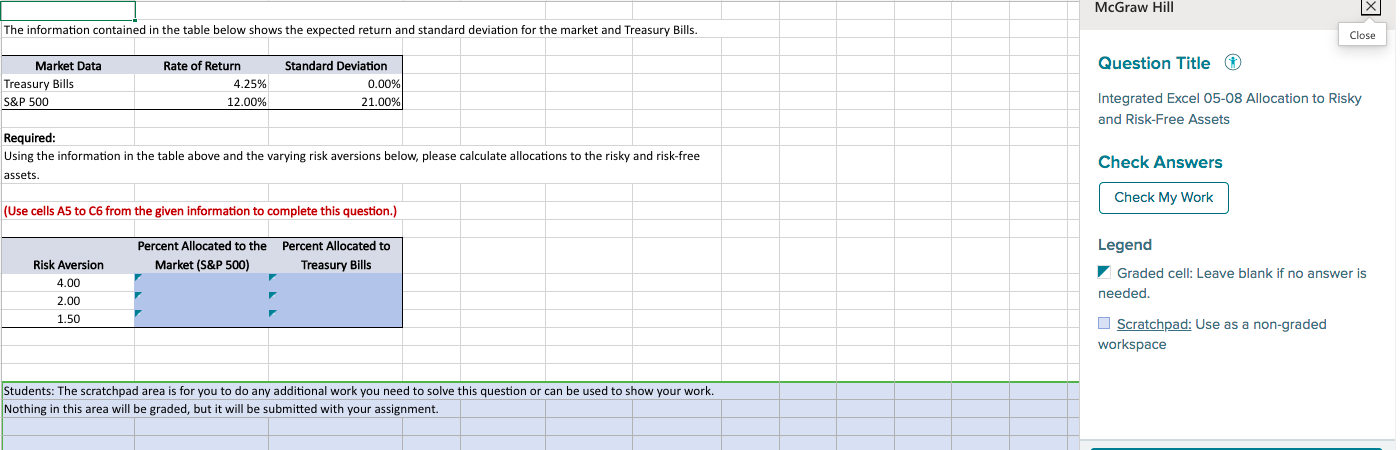This screenshot has width=1400, height=450.
Task: Select risk aversion cell 2.00
Action: [x=68, y=301]
